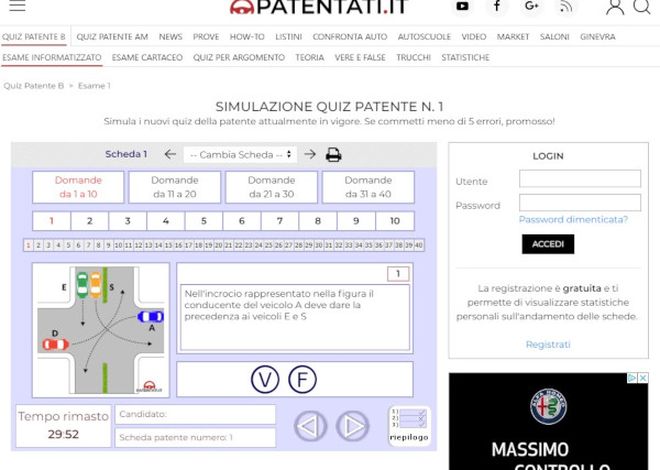Jump to question 10 large box
Viewport: 660px width, 470px height.
[x=395, y=221]
